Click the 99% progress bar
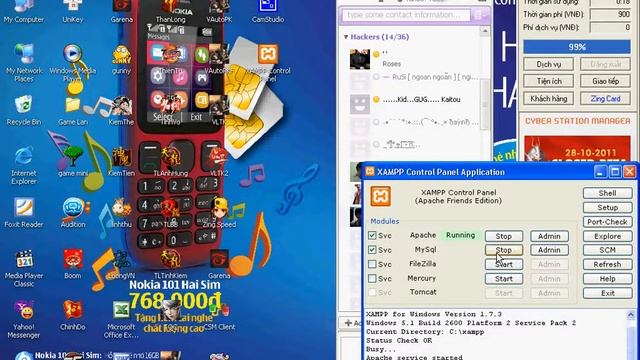 point(577,47)
